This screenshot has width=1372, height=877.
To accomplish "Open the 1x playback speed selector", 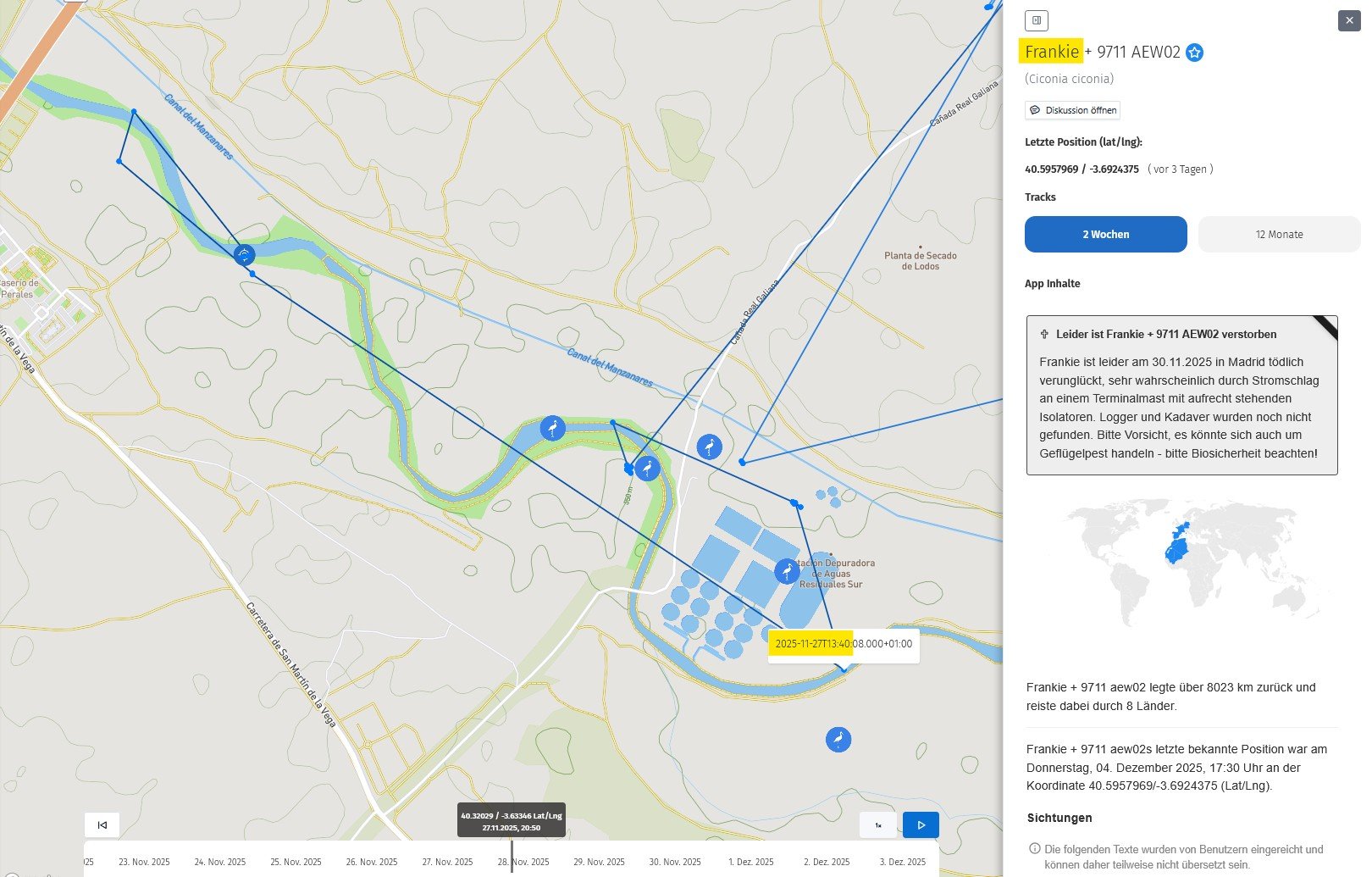I will 878,824.
